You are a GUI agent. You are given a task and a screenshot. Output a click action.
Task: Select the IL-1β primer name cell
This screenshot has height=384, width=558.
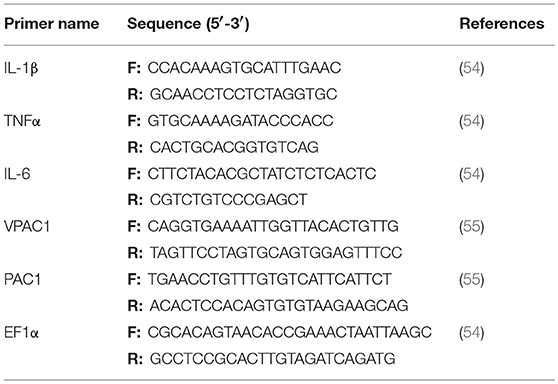pyautogui.click(x=21, y=68)
